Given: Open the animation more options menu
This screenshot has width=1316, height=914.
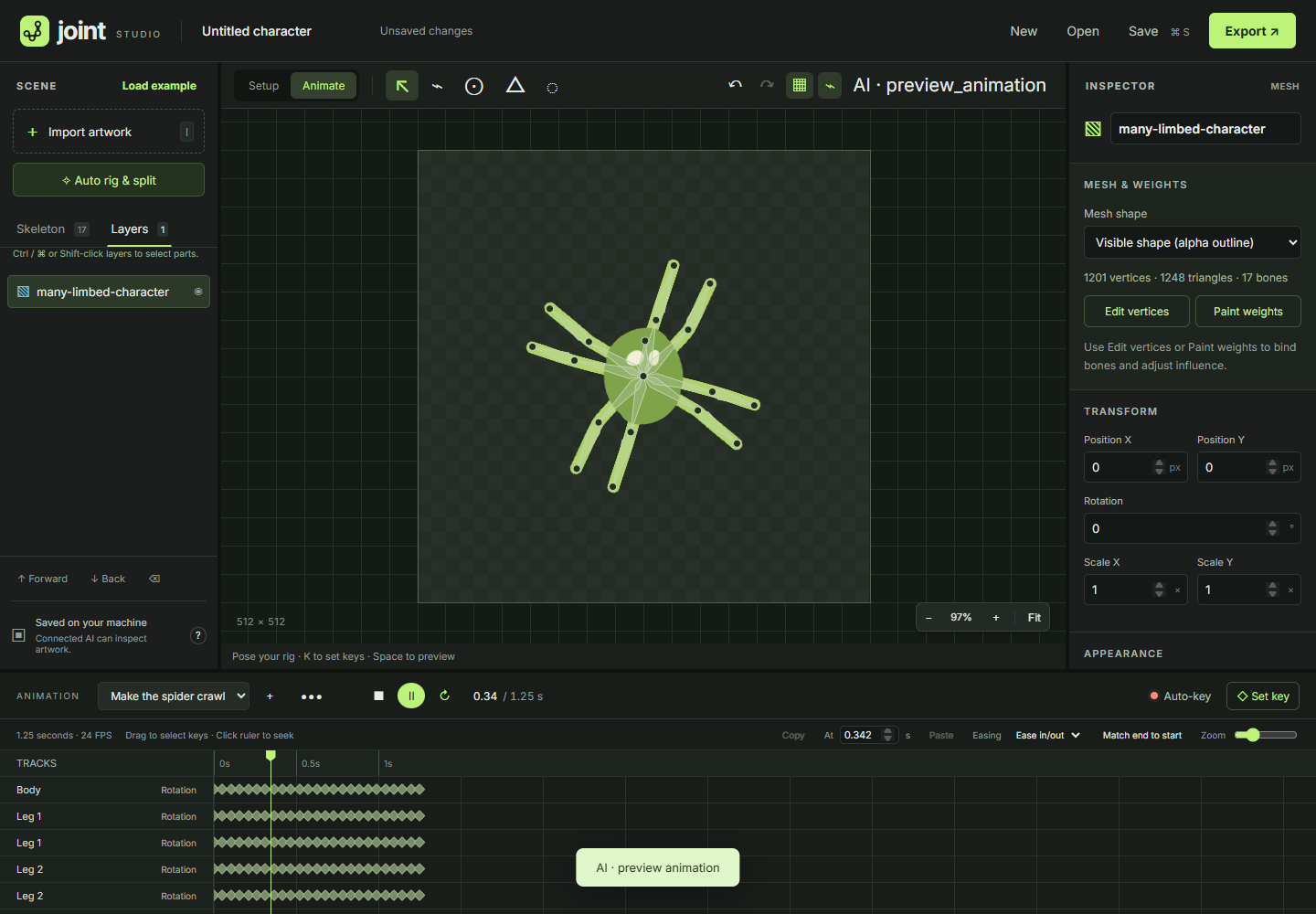Looking at the screenshot, I should 312,696.
